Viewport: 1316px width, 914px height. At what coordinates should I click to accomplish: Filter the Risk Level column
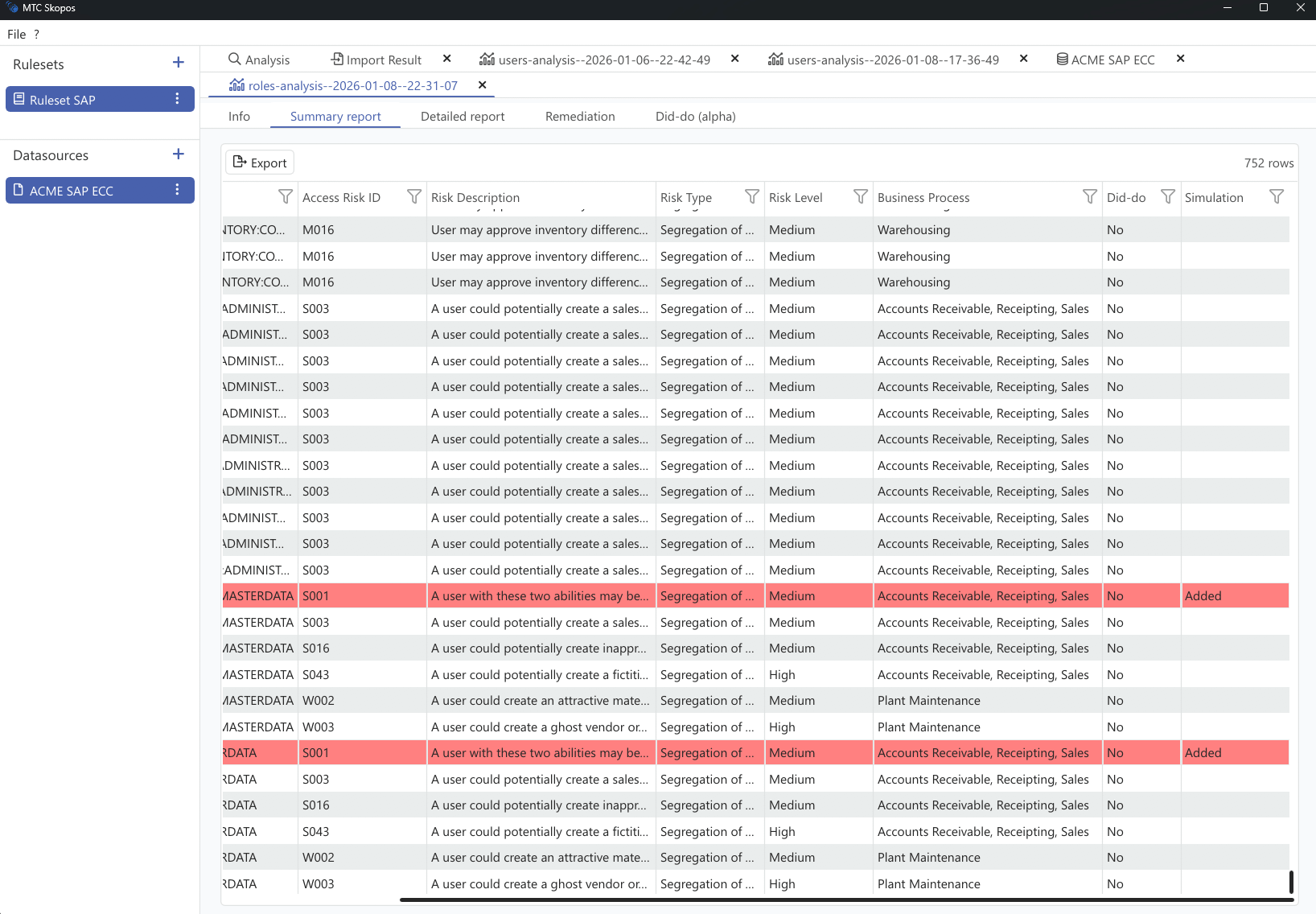click(x=860, y=197)
